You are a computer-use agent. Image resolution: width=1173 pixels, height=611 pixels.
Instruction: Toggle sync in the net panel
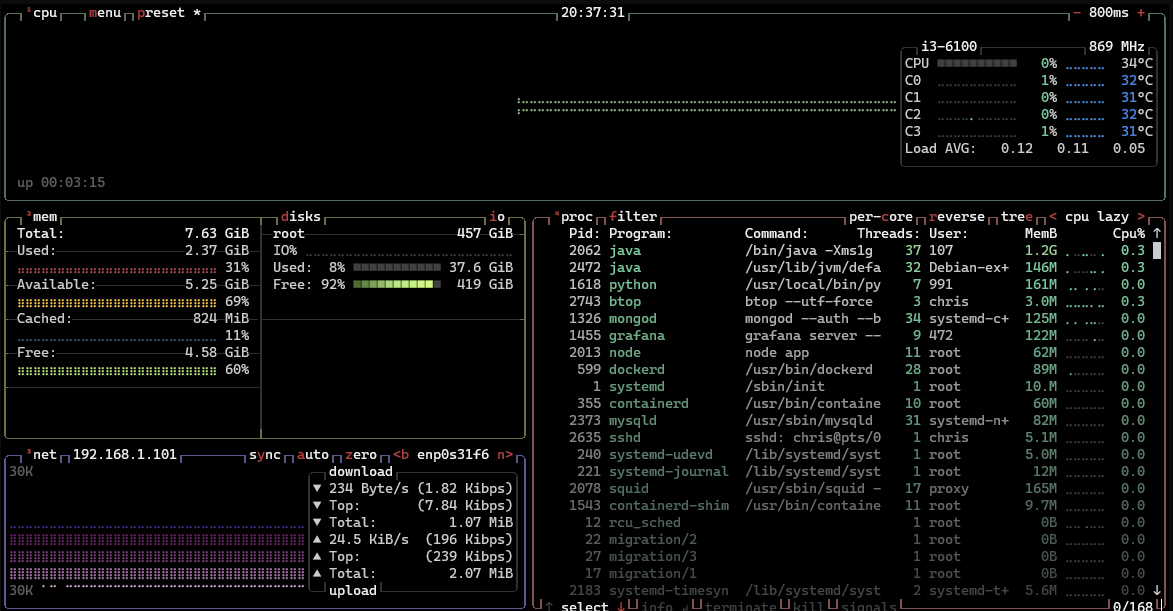265,455
